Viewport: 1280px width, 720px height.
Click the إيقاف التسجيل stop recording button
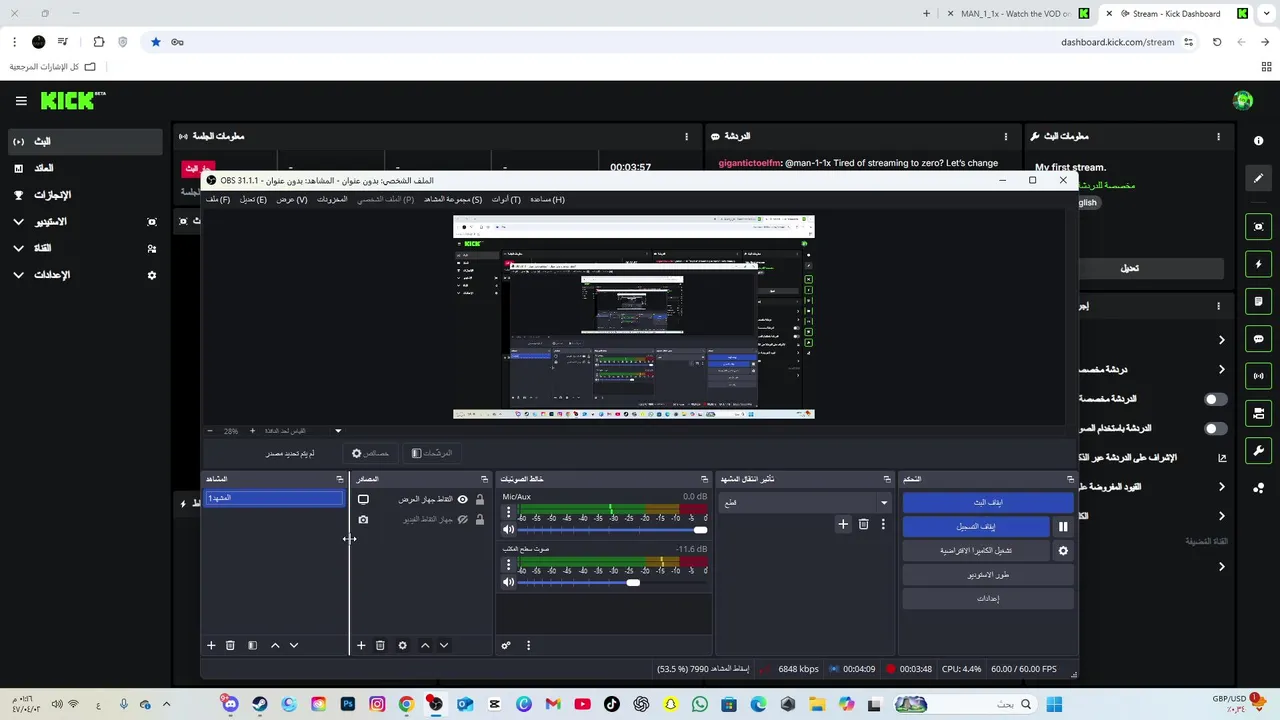pos(976,526)
